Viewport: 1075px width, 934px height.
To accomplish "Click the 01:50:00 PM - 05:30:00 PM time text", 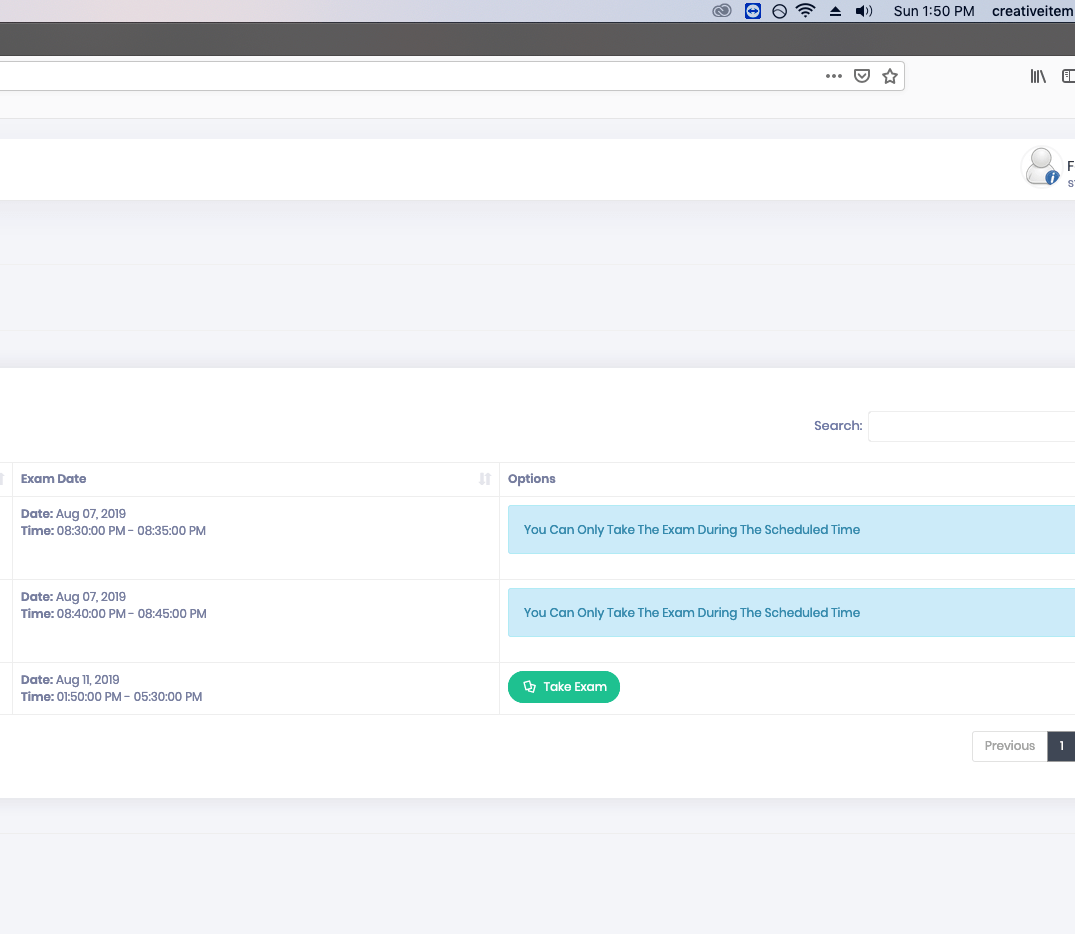I will click(130, 697).
